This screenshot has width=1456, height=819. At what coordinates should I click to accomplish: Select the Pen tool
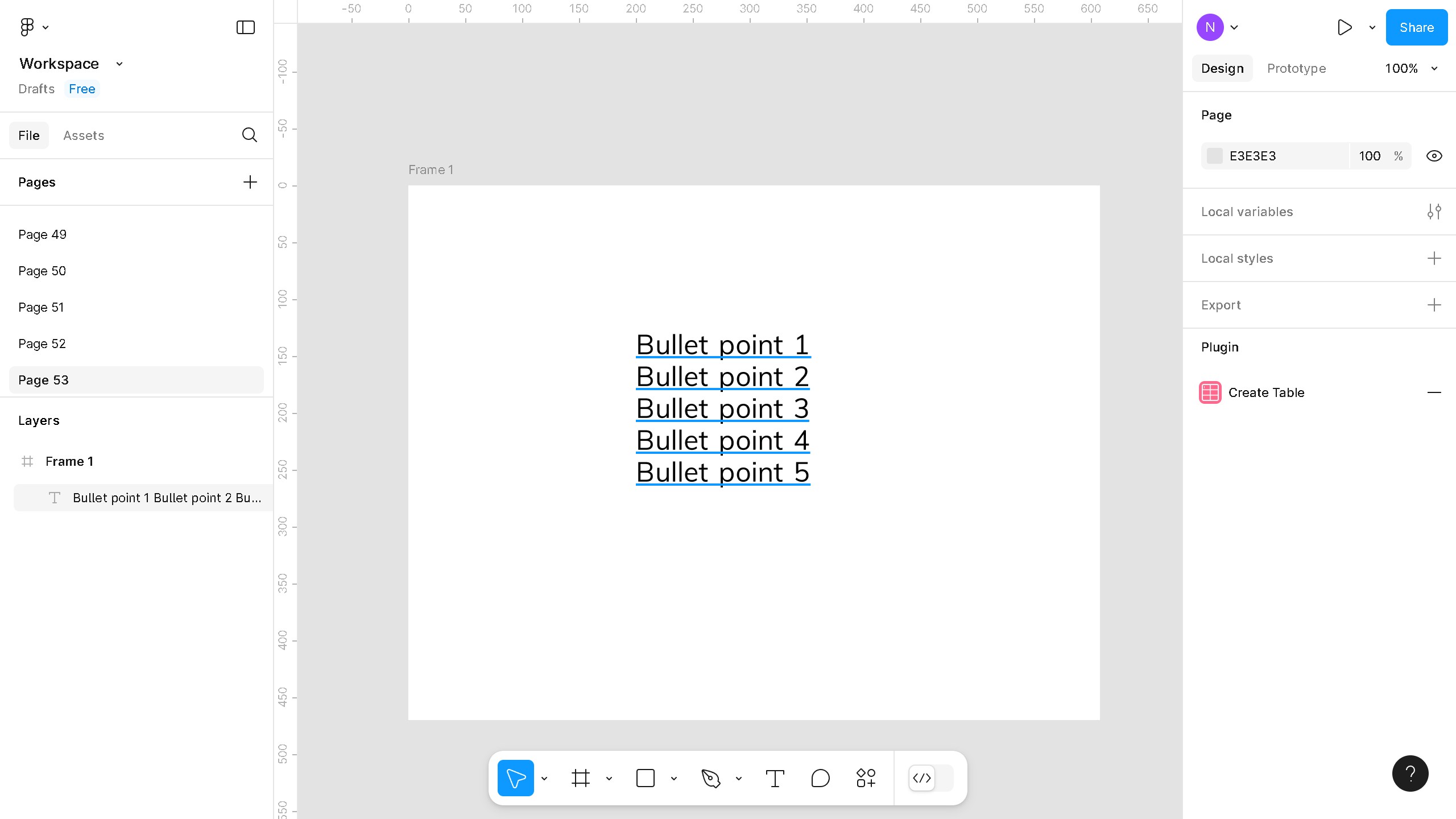[x=712, y=778]
